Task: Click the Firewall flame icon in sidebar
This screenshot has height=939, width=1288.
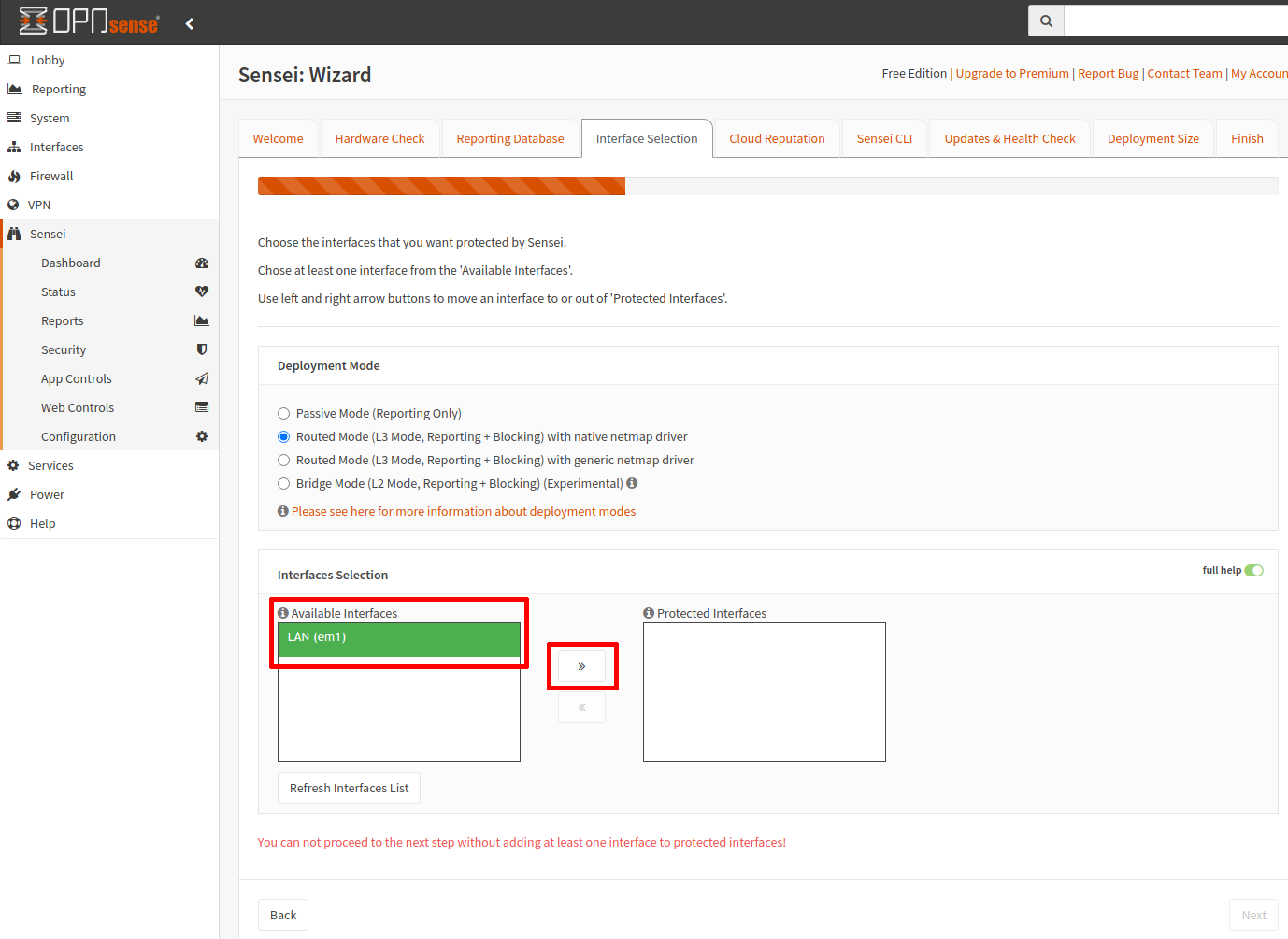Action: coord(15,176)
